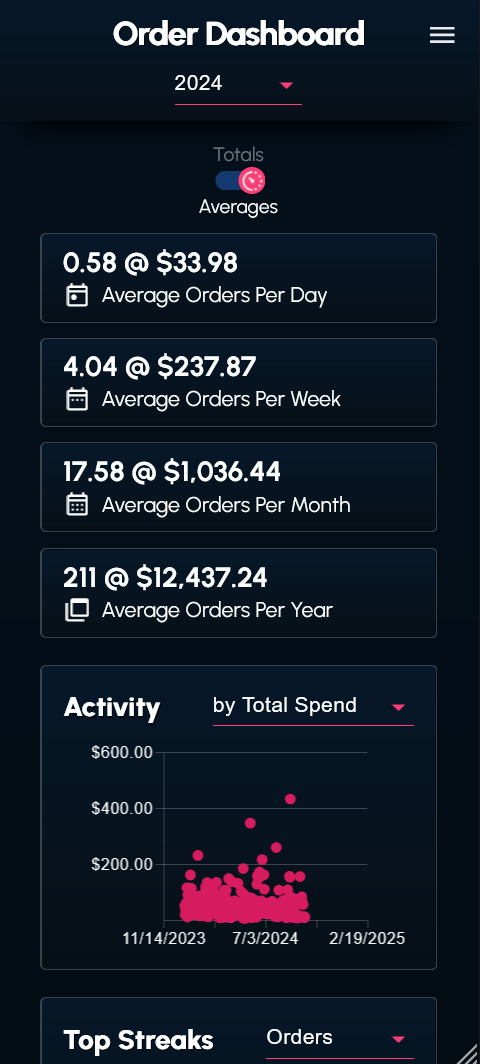This screenshot has height=1064, width=480.
Task: Click the 0.58 @ $33.98 daily average card
Action: pos(238,278)
